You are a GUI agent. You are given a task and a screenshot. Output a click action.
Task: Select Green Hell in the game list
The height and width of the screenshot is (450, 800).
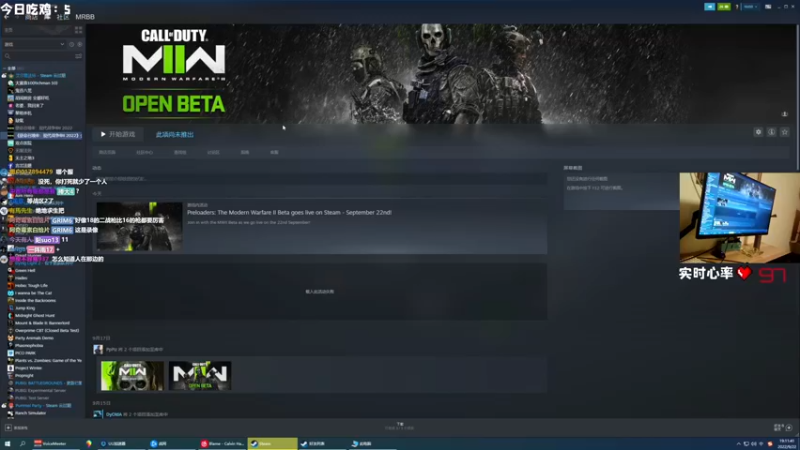pos(24,270)
